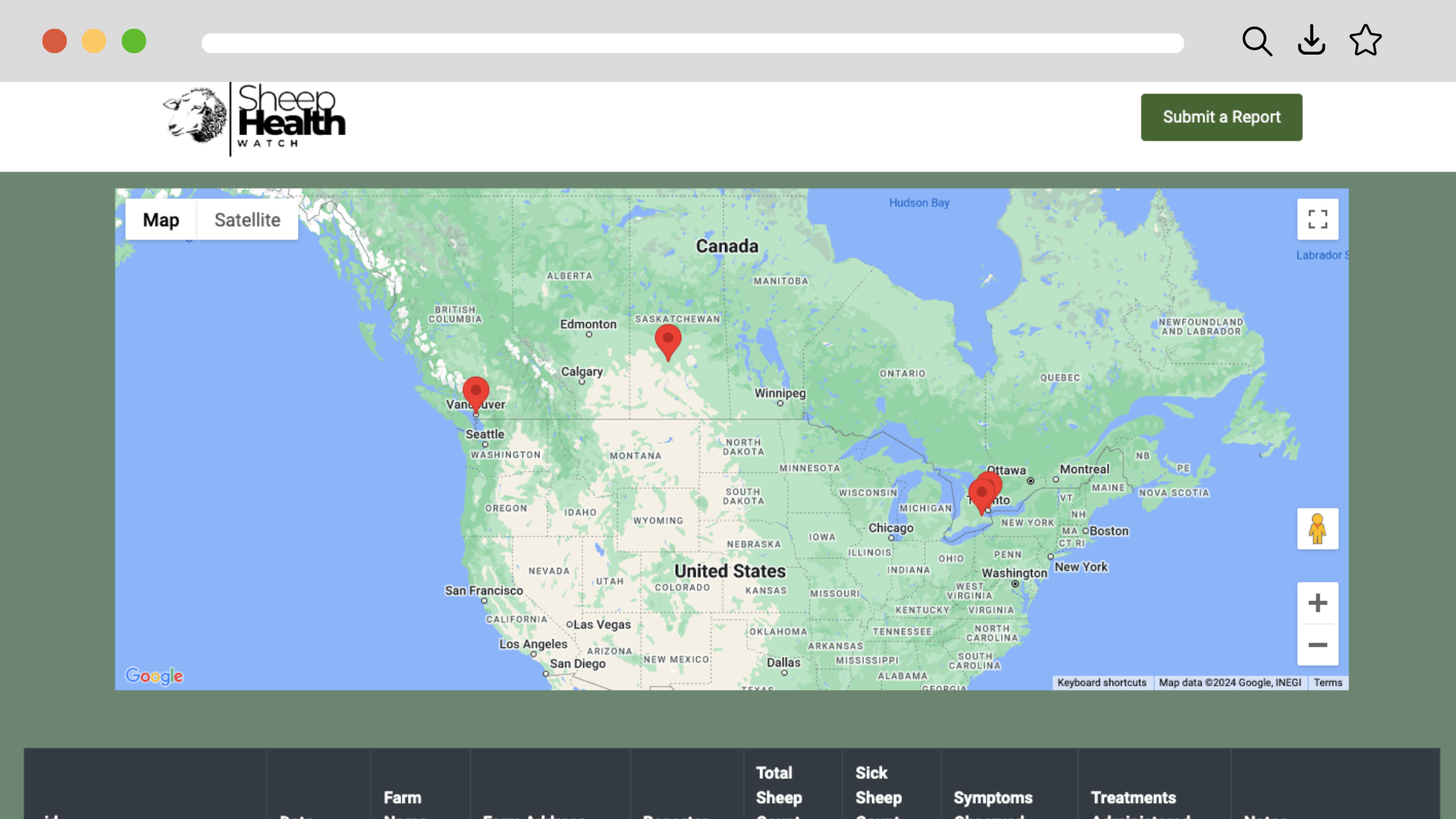This screenshot has height=819, width=1456.
Task: Click the Sheep Health Watch logo
Action: click(255, 119)
